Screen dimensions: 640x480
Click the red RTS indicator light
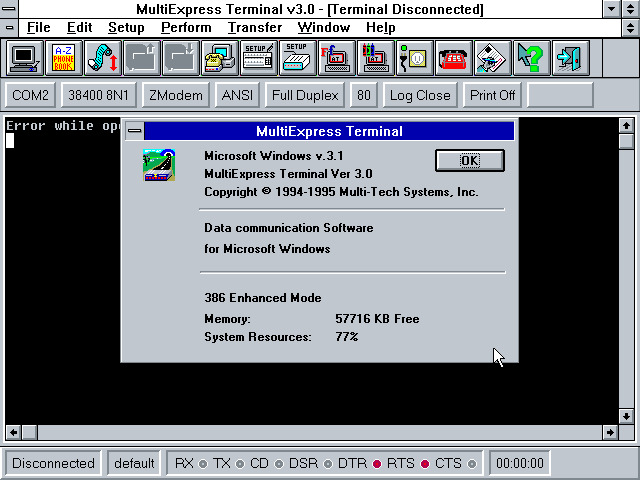425,464
